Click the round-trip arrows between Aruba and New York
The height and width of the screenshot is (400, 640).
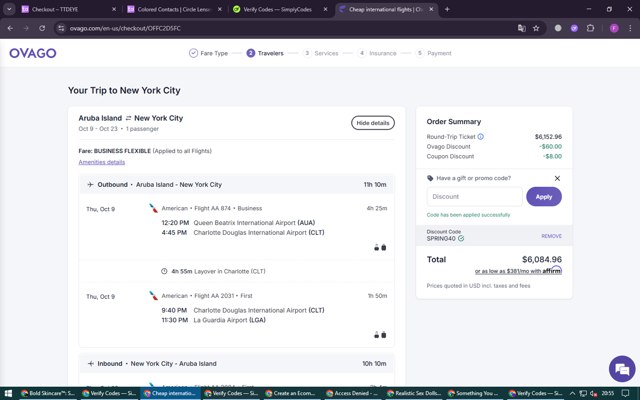pos(128,118)
